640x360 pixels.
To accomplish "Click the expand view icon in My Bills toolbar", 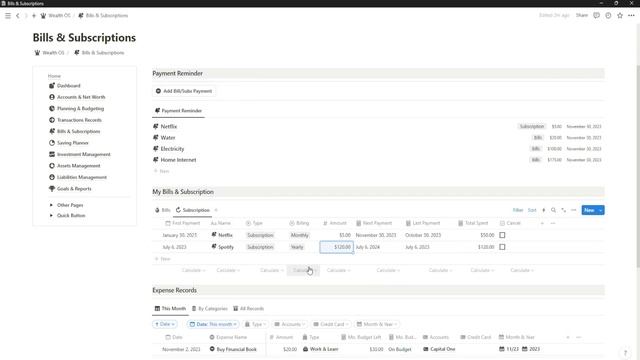I will (x=564, y=210).
